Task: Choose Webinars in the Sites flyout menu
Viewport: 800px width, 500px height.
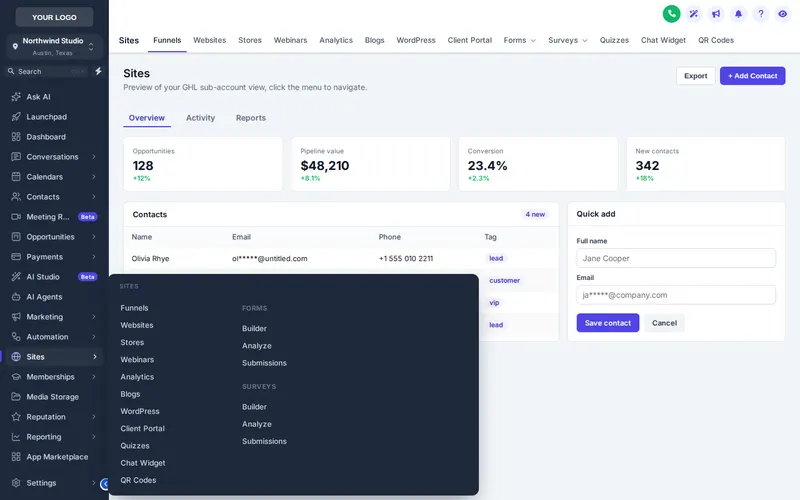Action: 137,359
